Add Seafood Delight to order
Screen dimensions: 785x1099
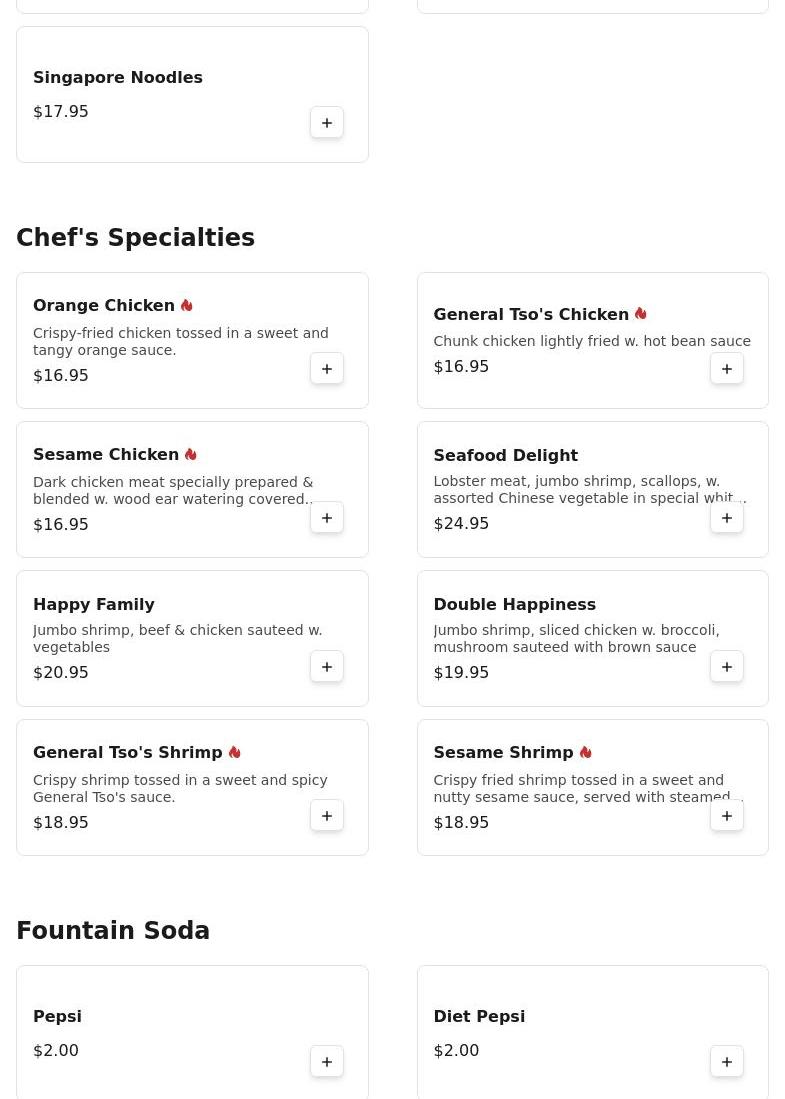(727, 518)
